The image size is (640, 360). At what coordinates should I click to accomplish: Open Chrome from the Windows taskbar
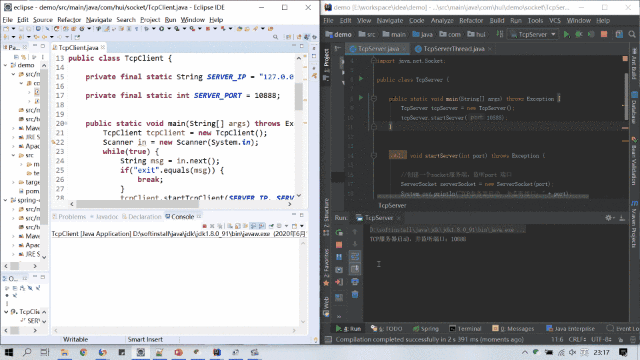[83, 352]
